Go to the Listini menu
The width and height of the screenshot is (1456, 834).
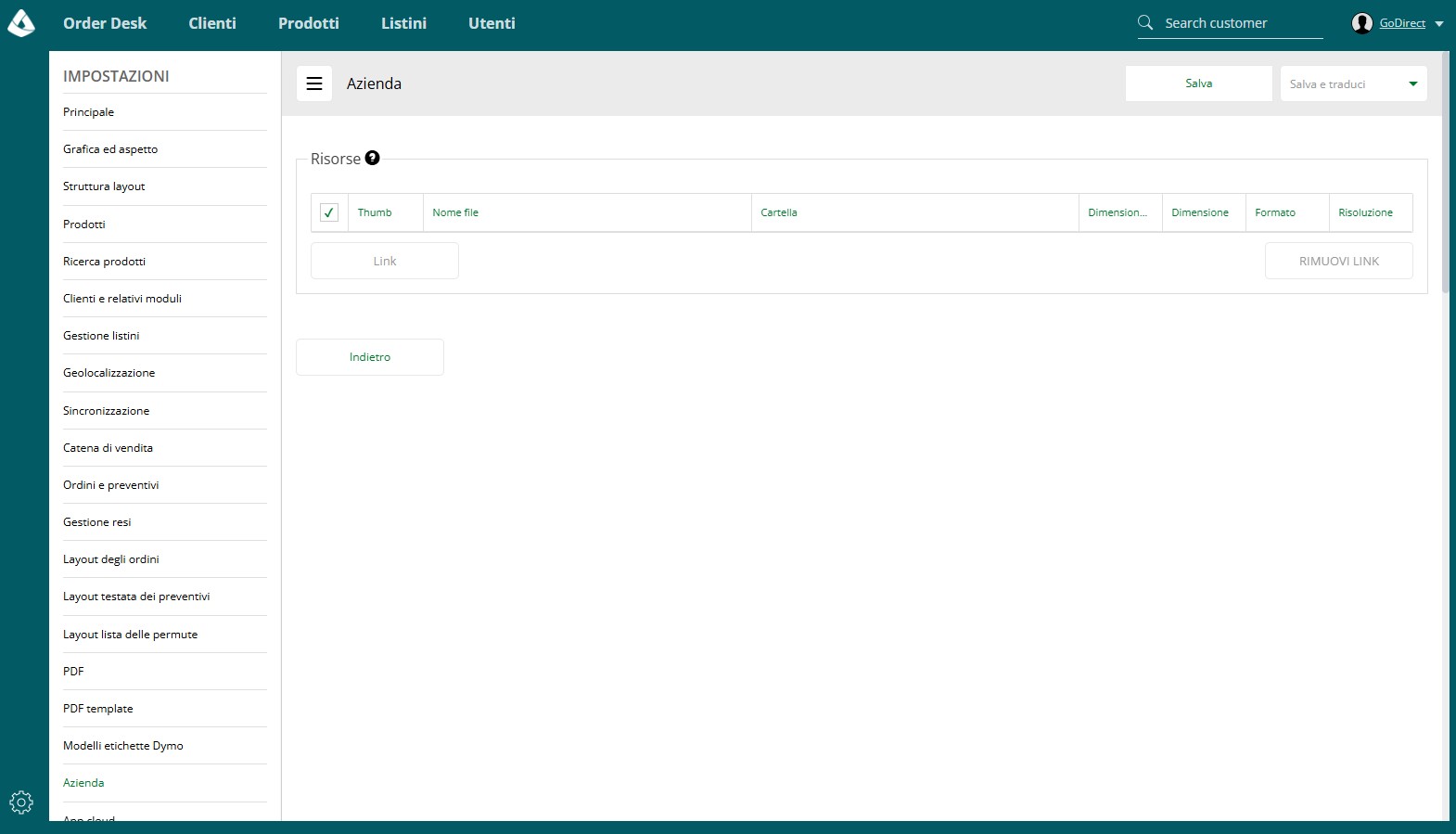coord(404,23)
